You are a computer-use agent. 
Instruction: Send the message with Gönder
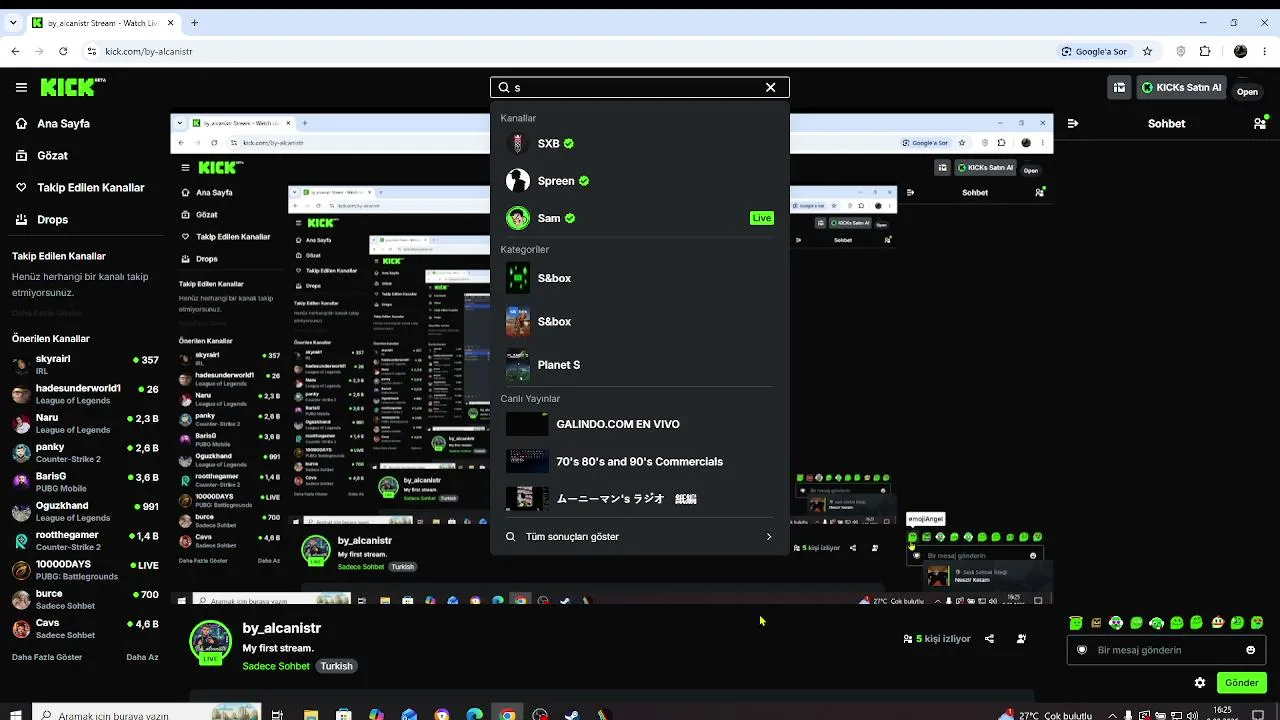click(1242, 683)
